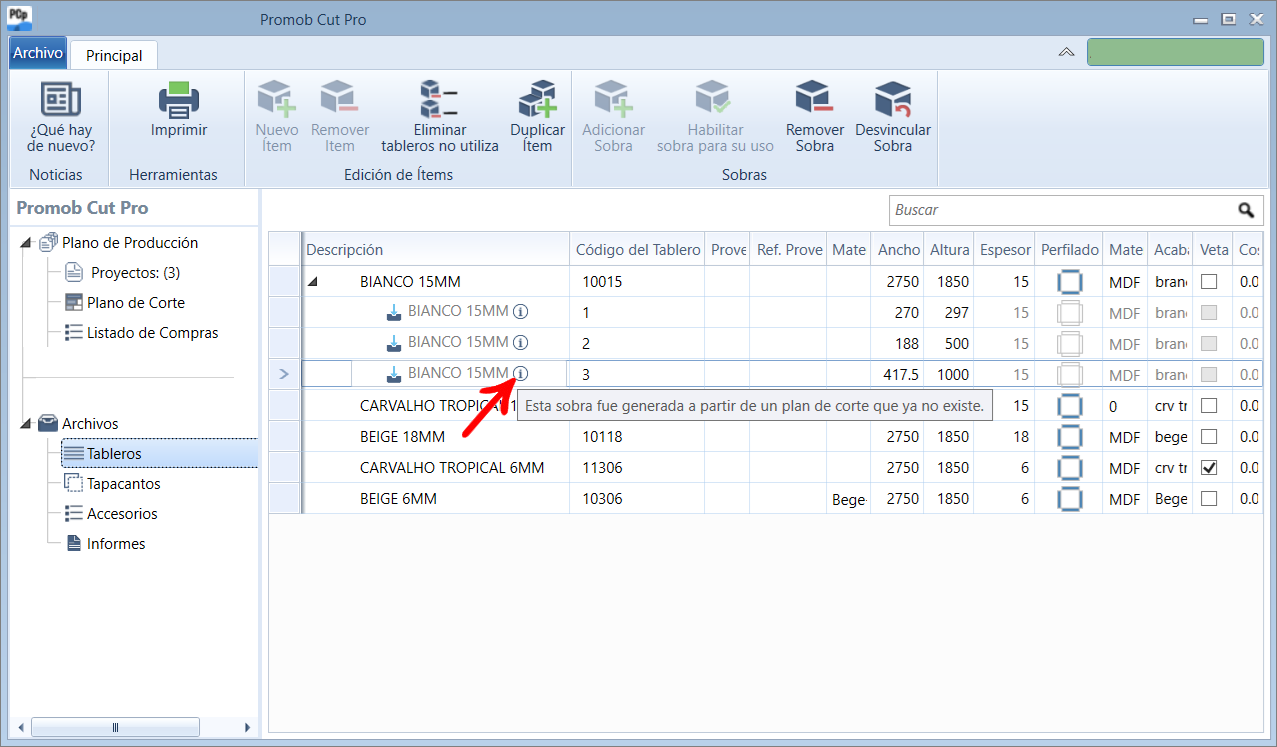The height and width of the screenshot is (747, 1277).
Task: Click the Ancho column header
Action: coord(898,250)
